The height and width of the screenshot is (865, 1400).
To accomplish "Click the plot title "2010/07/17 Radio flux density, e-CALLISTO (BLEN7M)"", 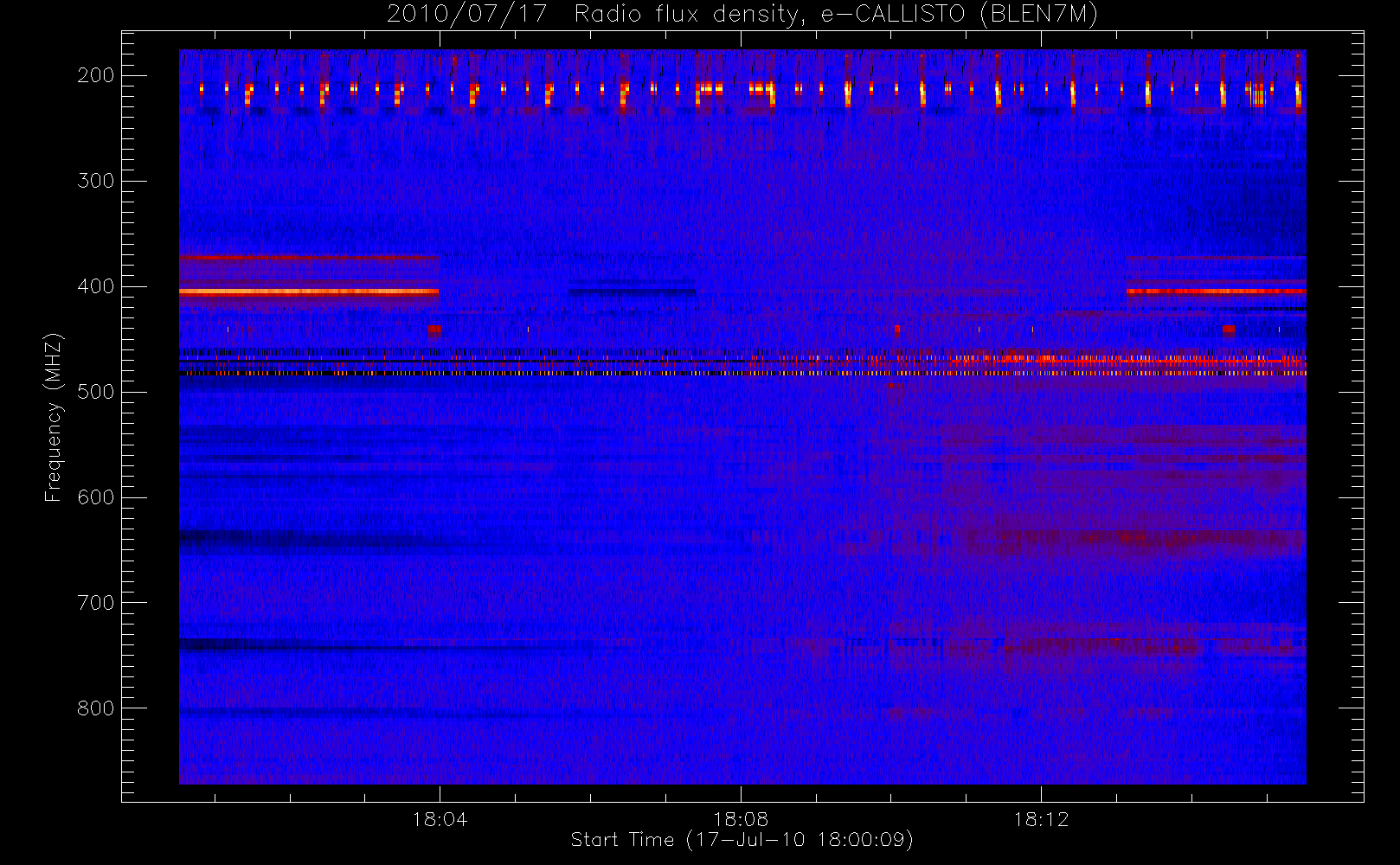I will tap(742, 15).
